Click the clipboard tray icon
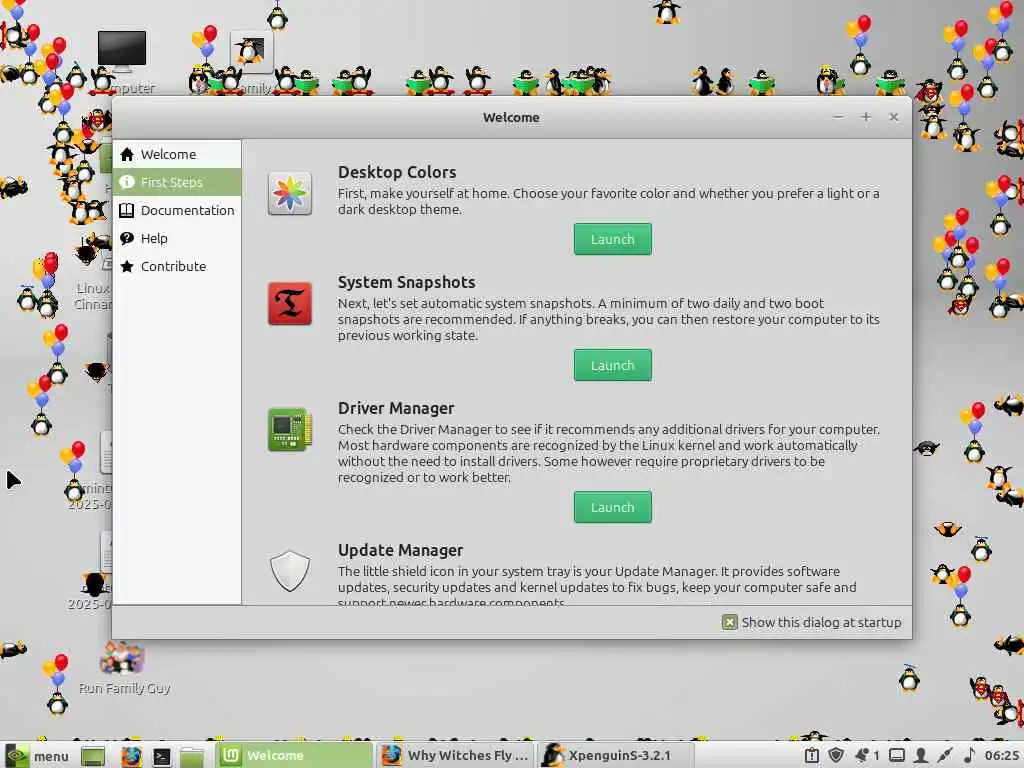The height and width of the screenshot is (768, 1024). [x=812, y=756]
